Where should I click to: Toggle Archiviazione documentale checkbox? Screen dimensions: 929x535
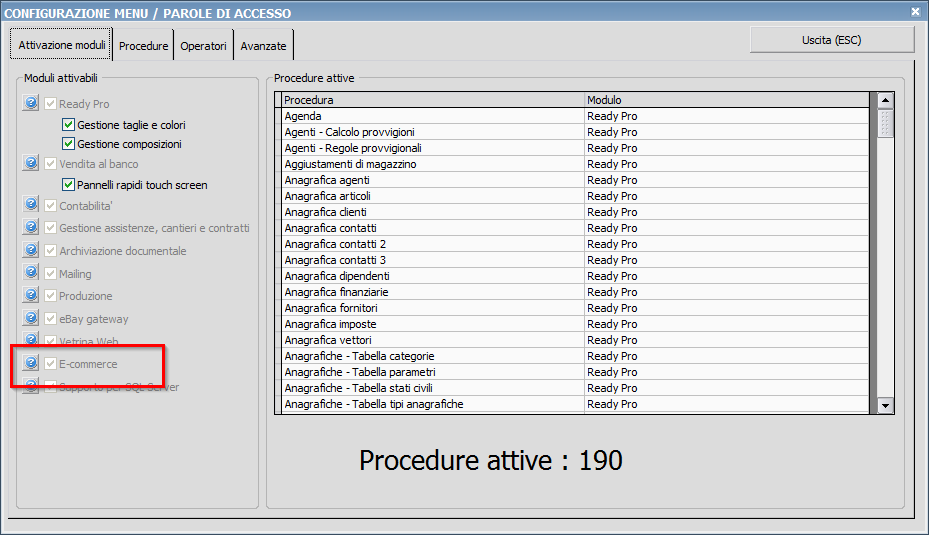50,250
